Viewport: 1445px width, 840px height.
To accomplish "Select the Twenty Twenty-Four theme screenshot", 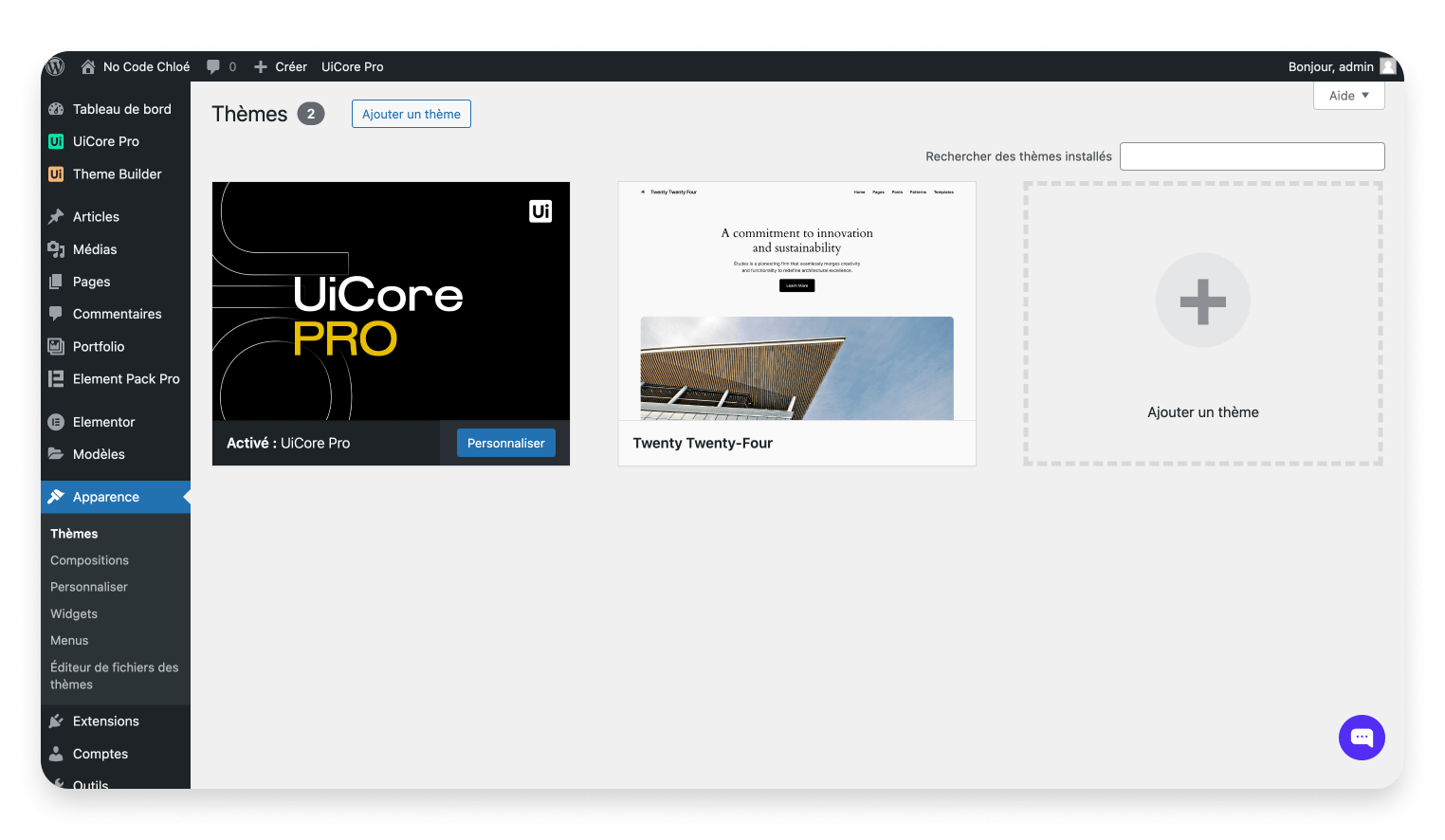I will (x=796, y=301).
